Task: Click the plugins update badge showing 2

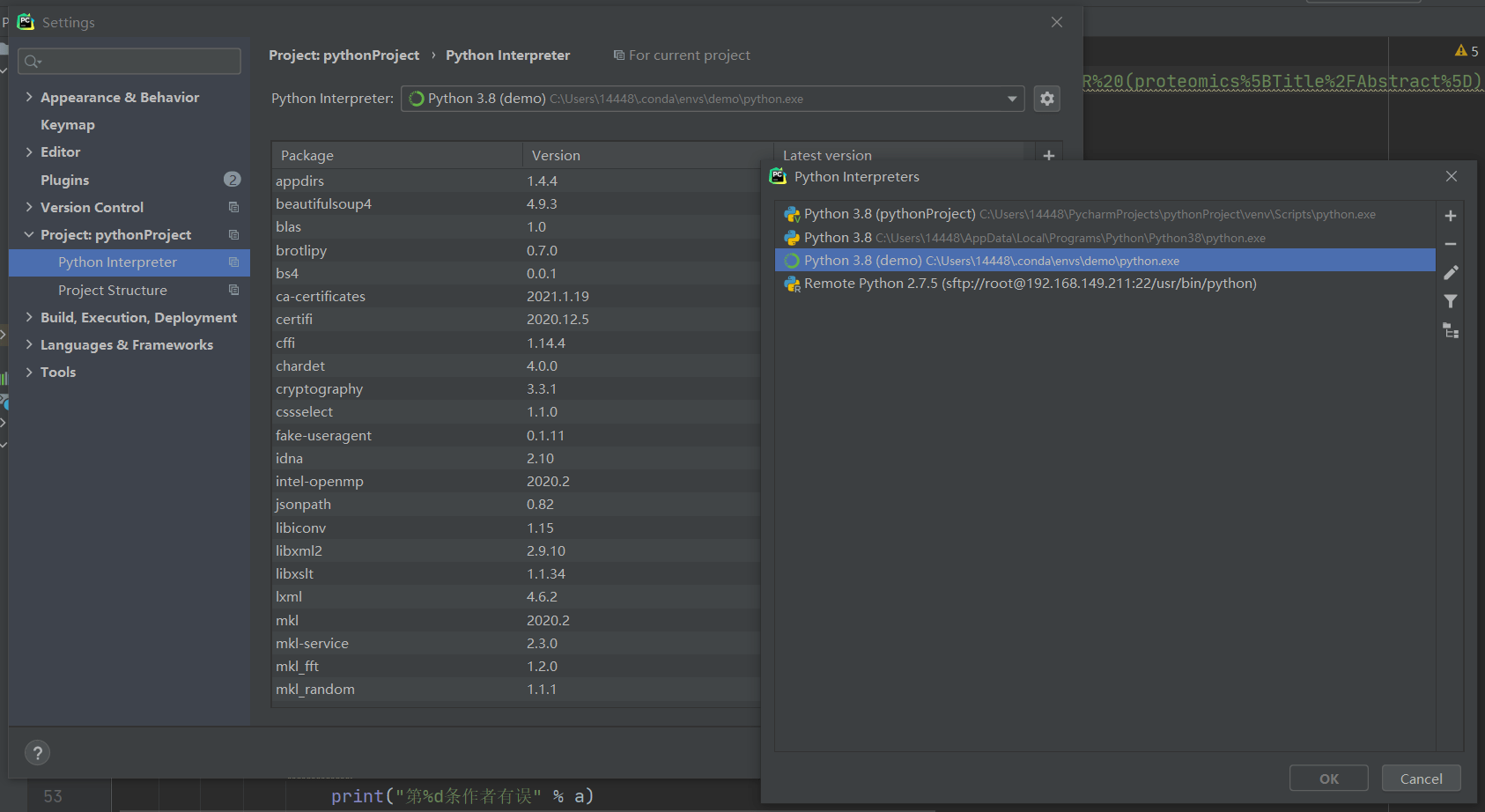Action: [232, 180]
